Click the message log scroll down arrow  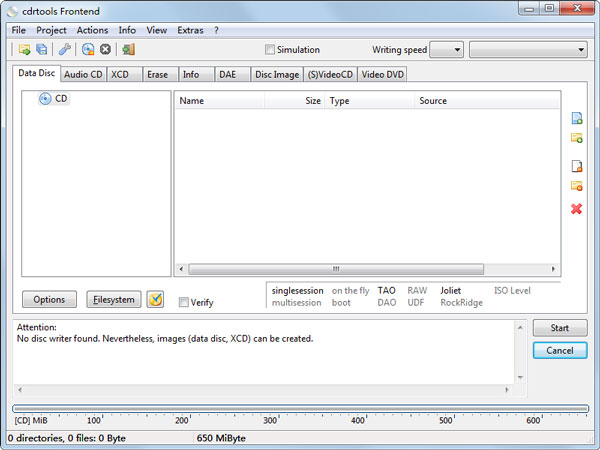(x=520, y=377)
